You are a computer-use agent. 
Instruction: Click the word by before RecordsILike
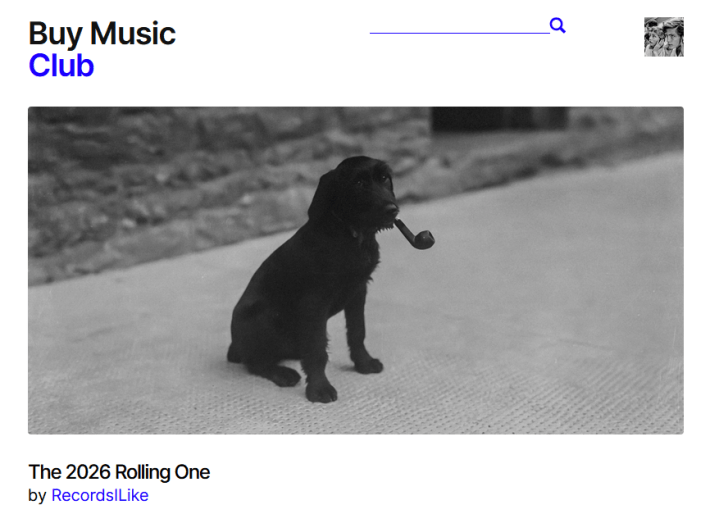point(37,496)
